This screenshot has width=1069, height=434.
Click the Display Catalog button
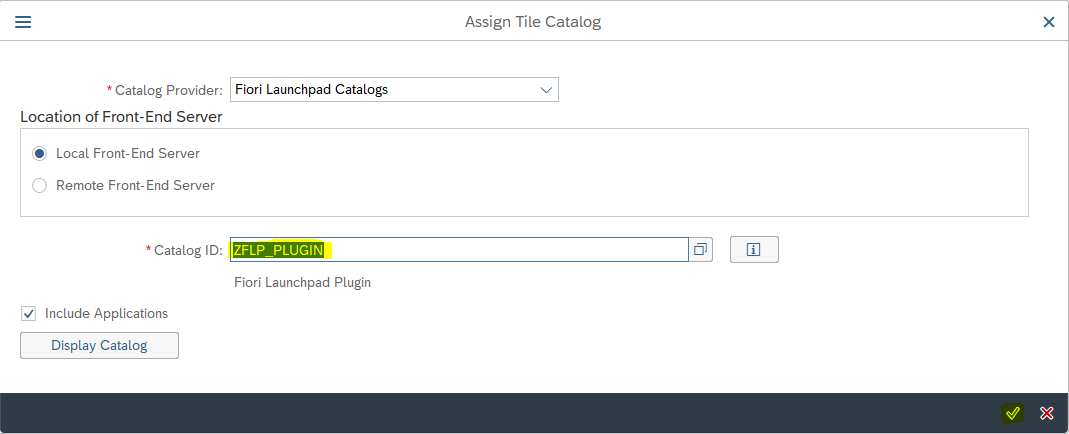(99, 346)
